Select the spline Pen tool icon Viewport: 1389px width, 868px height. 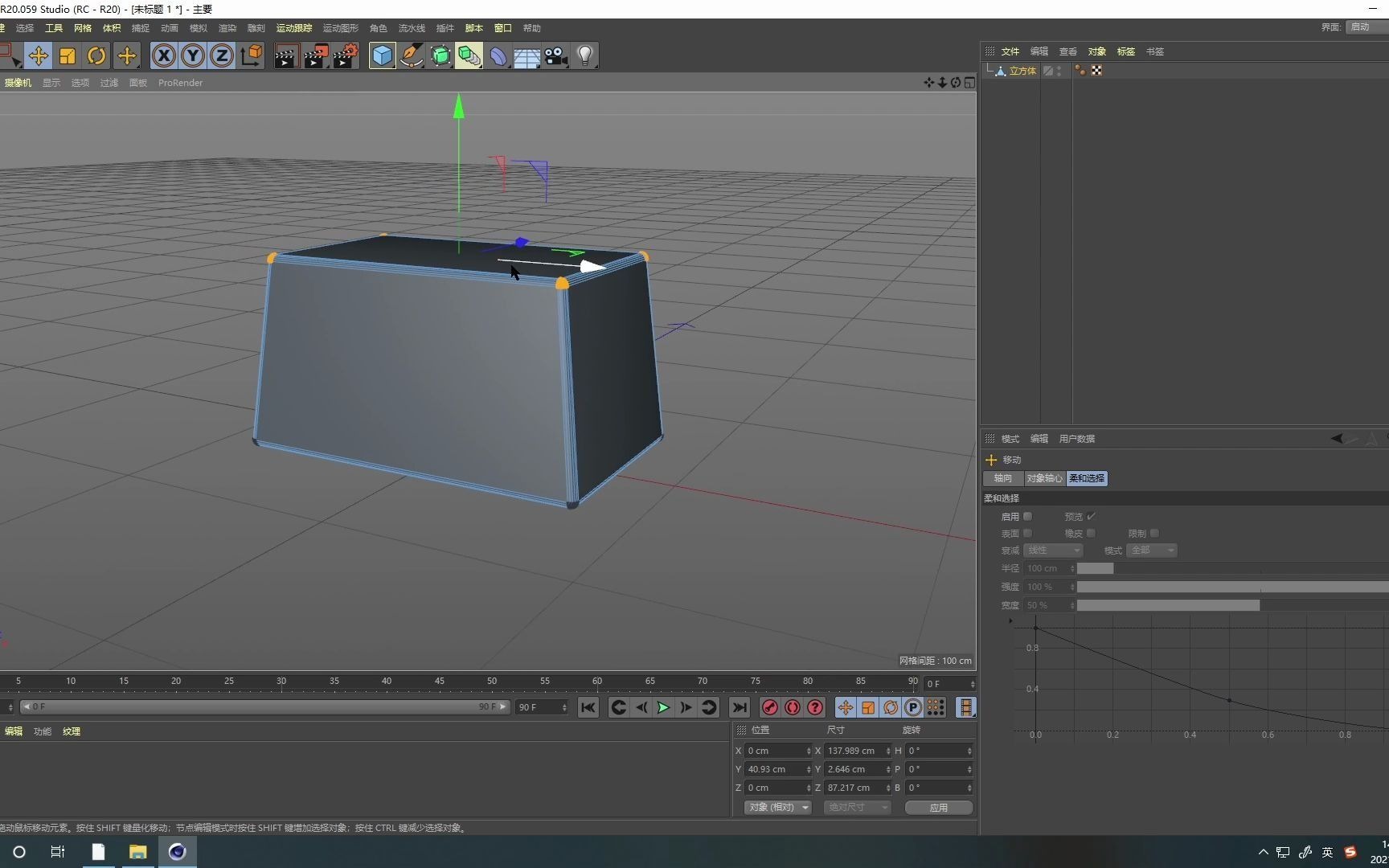coord(412,55)
